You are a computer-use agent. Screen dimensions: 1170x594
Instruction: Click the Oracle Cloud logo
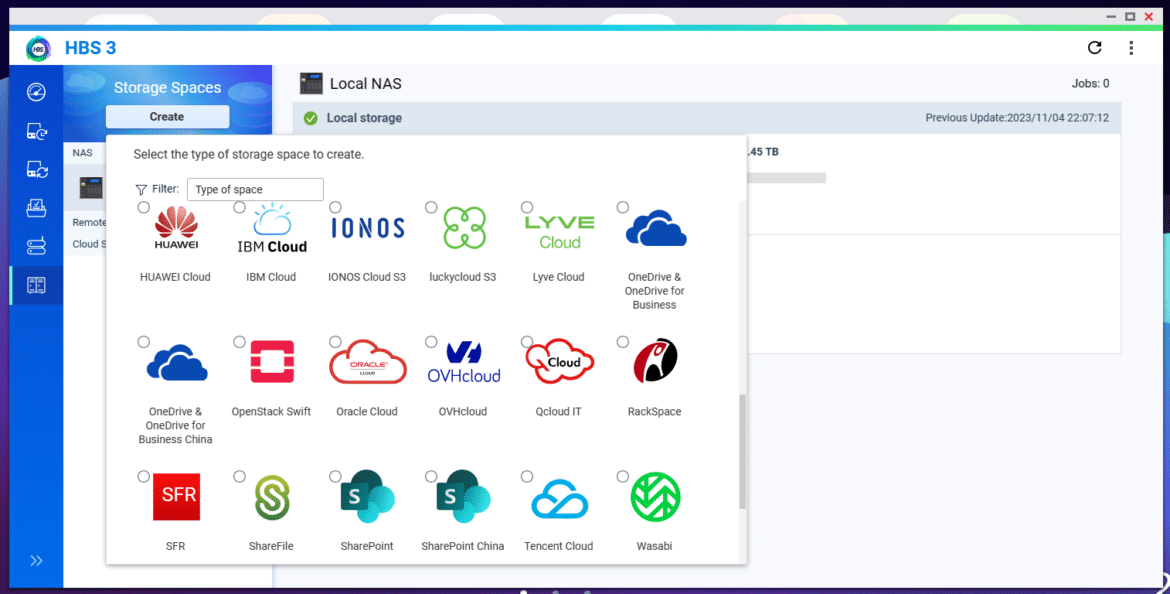point(368,362)
